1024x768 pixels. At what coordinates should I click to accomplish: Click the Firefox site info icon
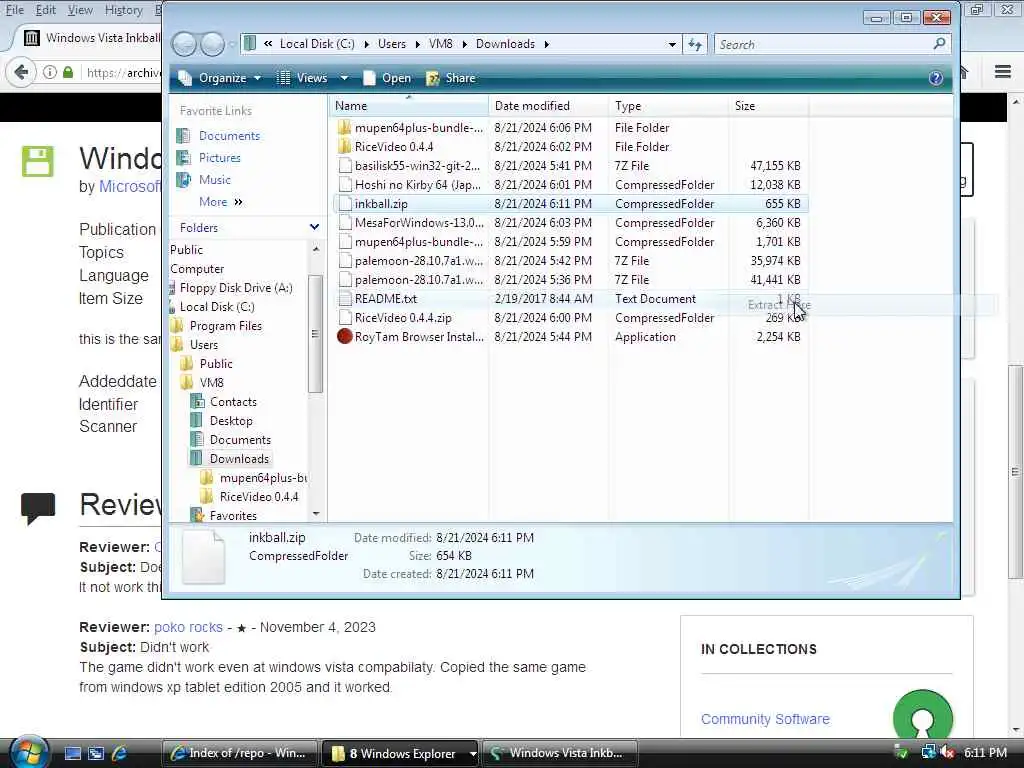point(50,72)
